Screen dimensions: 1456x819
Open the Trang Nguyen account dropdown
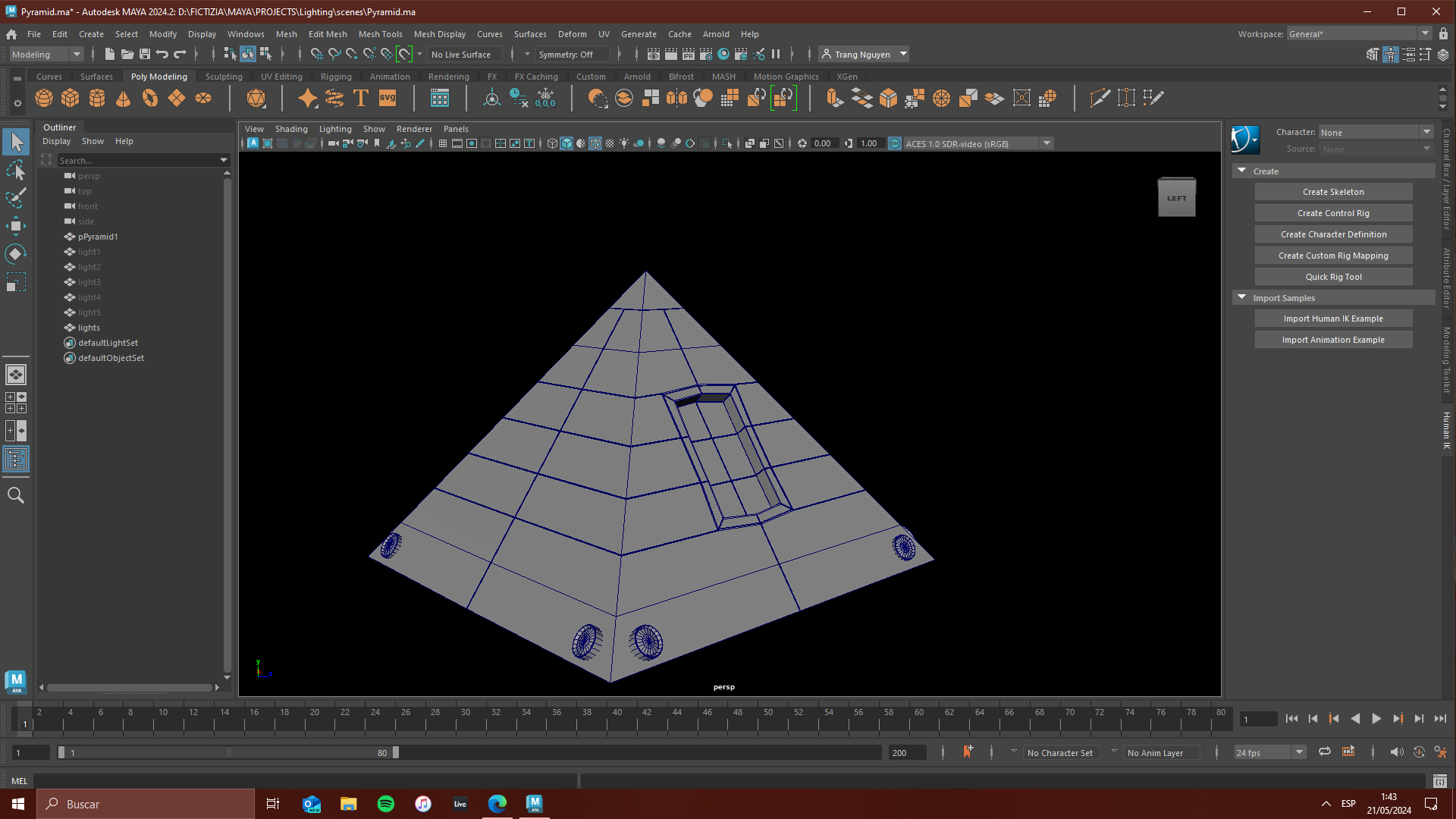pos(864,54)
